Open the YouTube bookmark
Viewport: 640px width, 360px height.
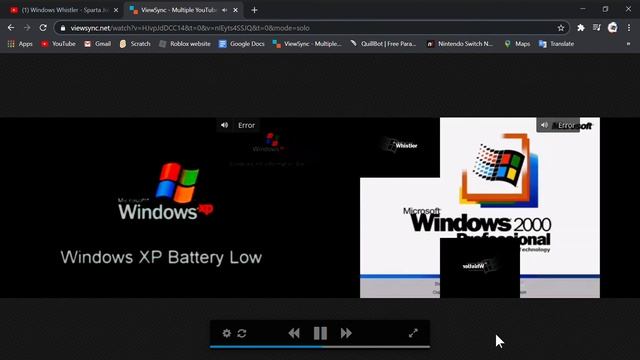tap(58, 44)
